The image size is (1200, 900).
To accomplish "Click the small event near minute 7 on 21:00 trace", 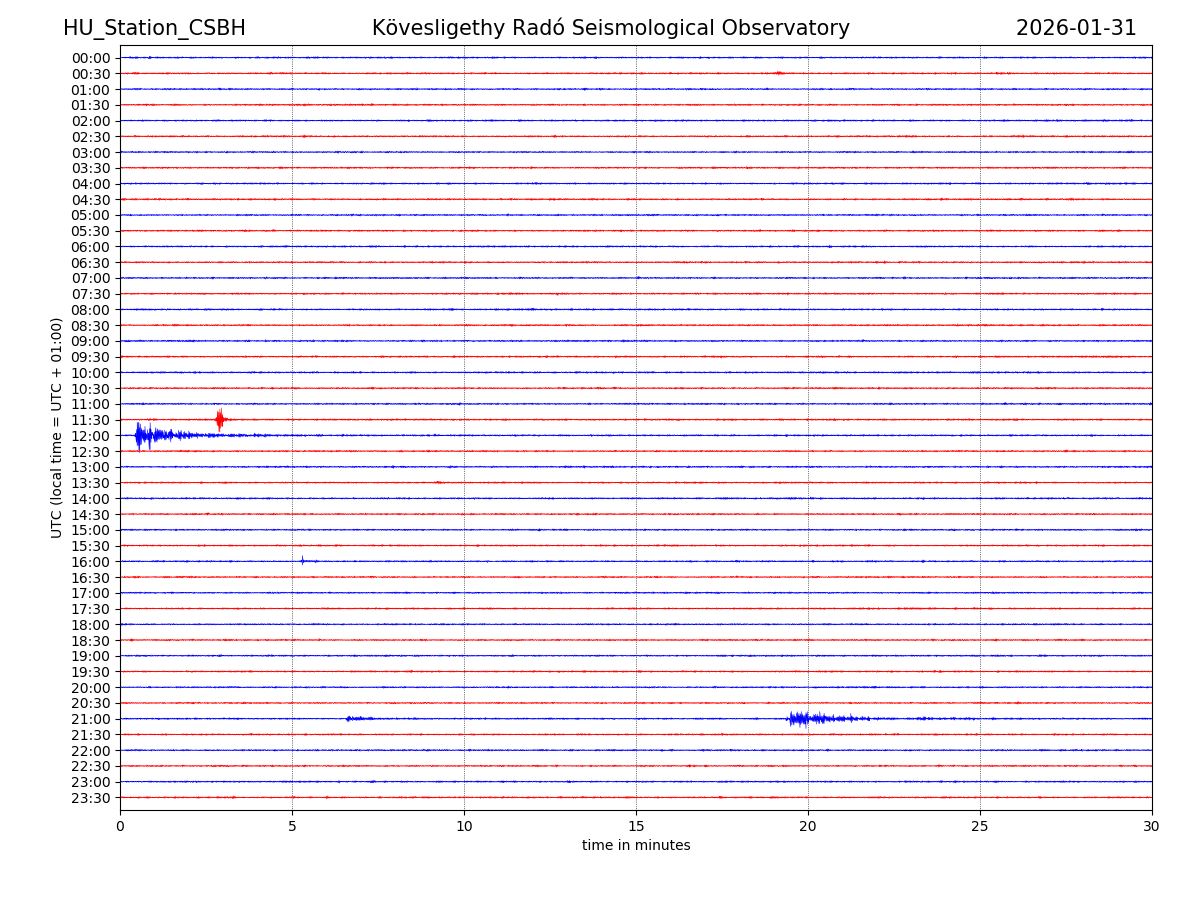I will 350,718.
